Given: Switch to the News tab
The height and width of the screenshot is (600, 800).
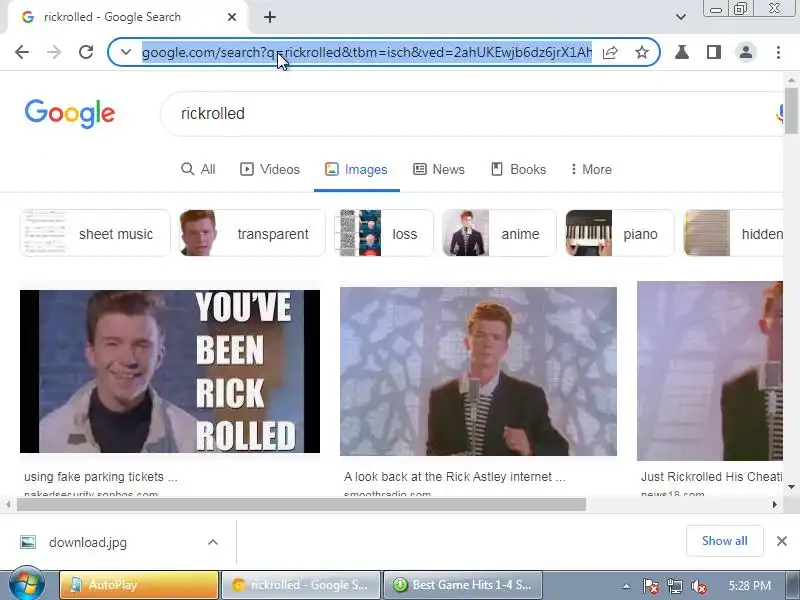Looking at the screenshot, I should (x=439, y=169).
